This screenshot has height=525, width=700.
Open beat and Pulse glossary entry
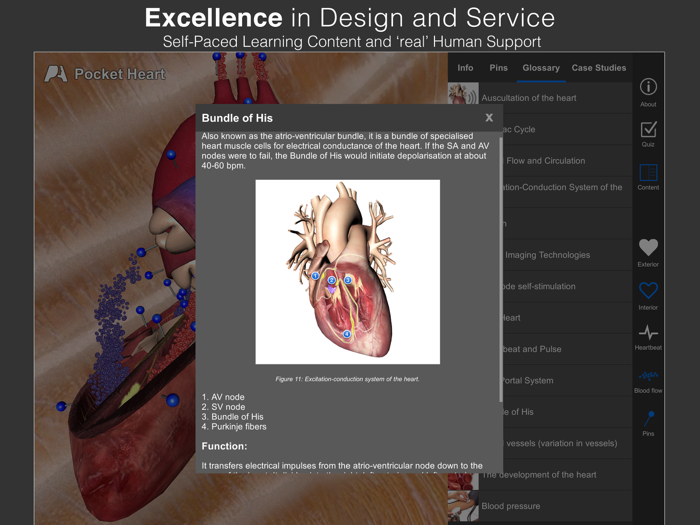pyautogui.click(x=567, y=349)
